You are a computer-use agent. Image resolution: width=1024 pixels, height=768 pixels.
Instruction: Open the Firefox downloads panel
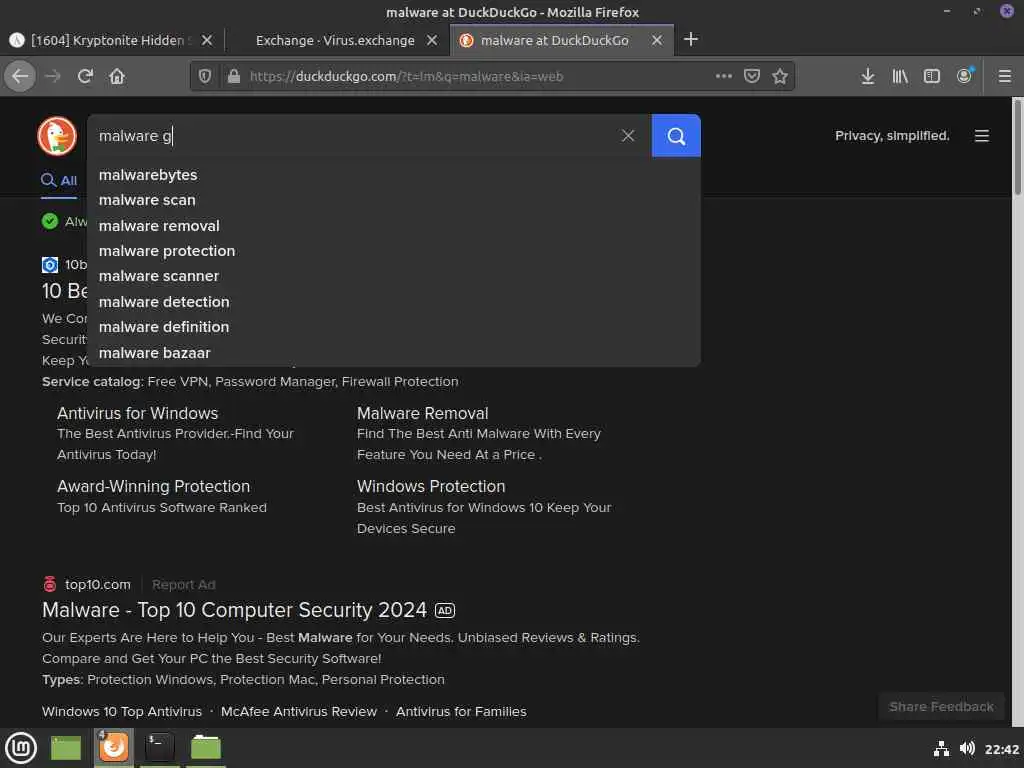pyautogui.click(x=867, y=76)
